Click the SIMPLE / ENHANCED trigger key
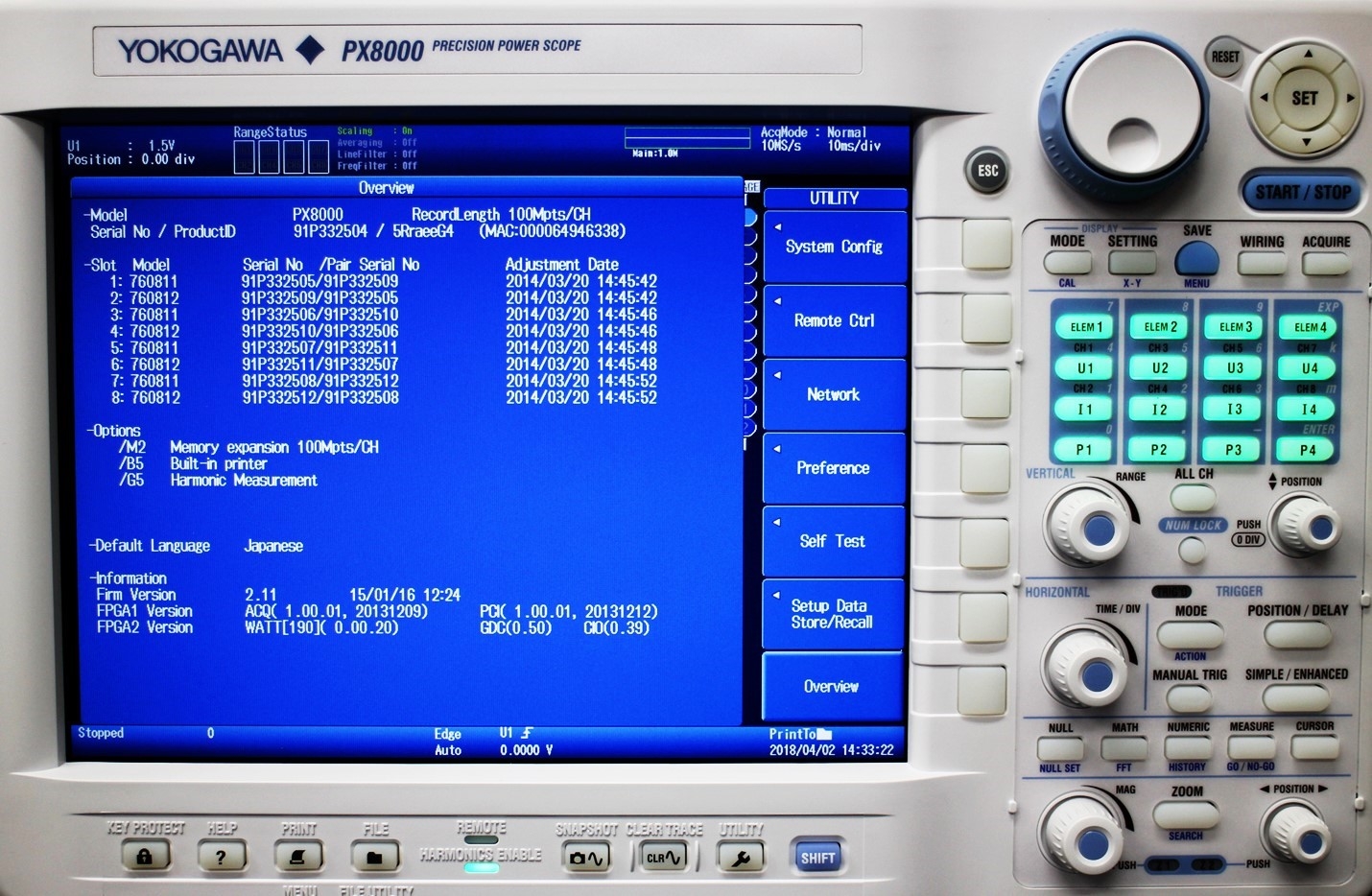This screenshot has width=1372, height=896. click(1297, 698)
